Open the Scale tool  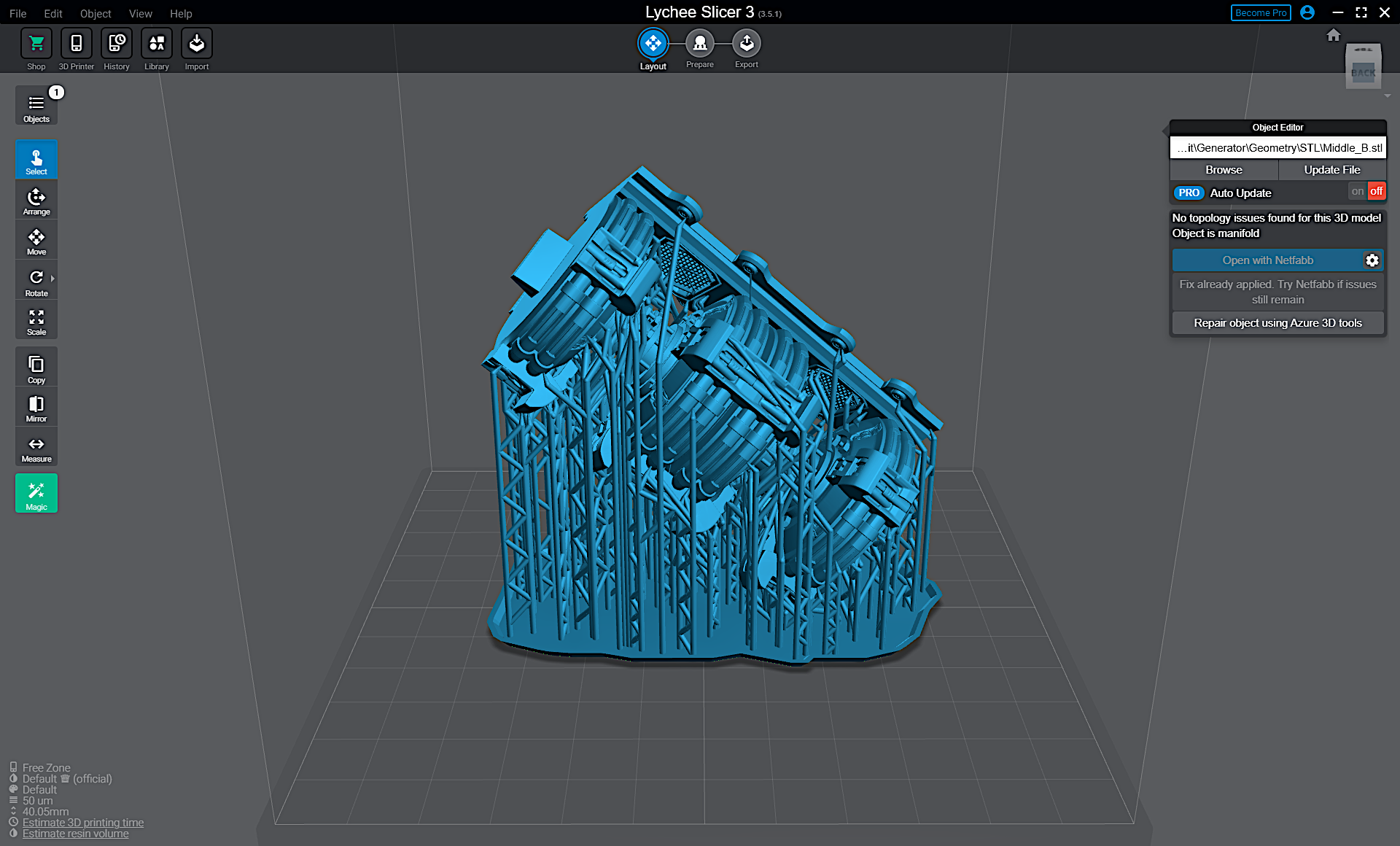pos(36,319)
